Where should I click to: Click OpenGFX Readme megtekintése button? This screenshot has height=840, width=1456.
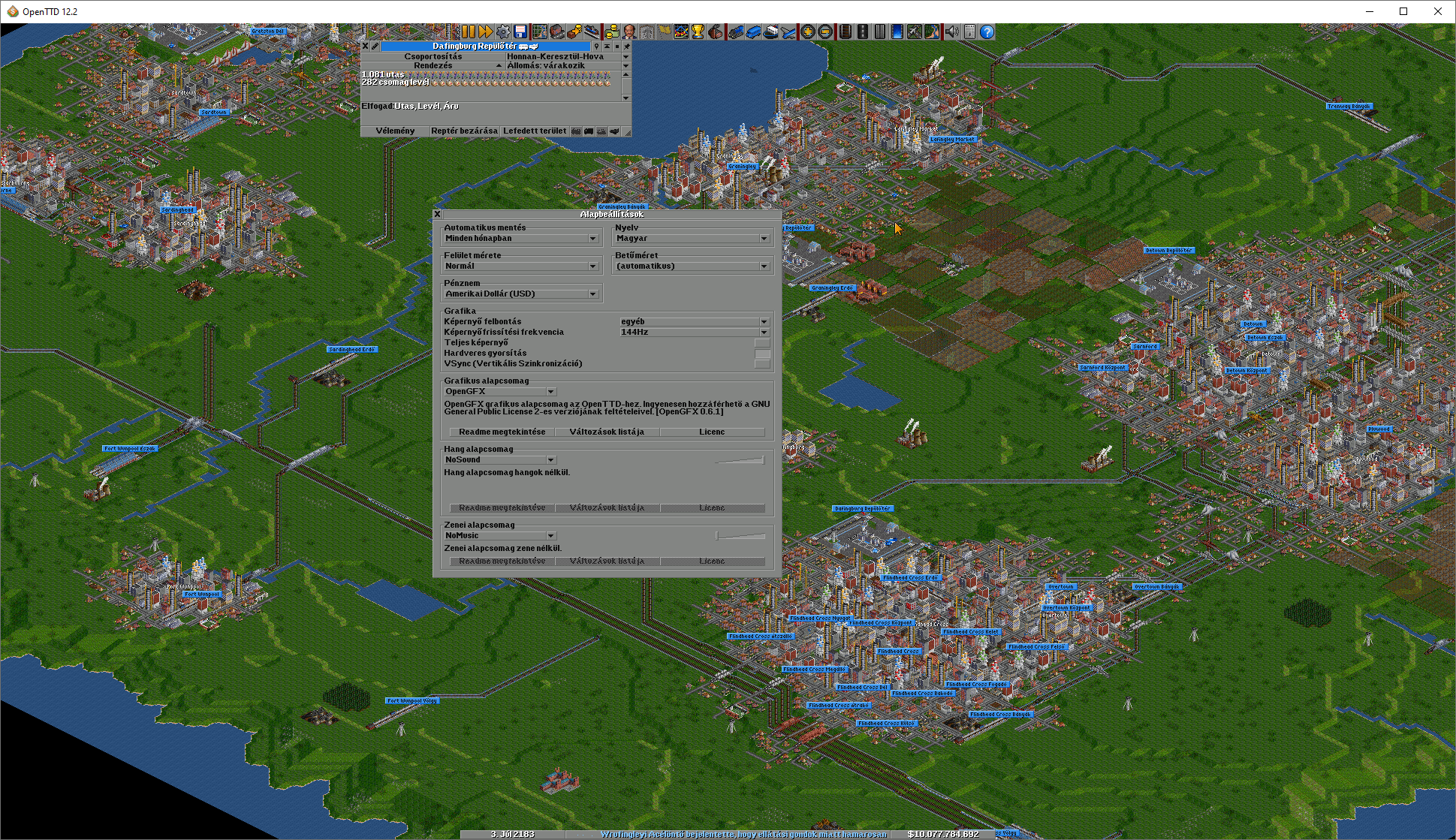point(502,432)
